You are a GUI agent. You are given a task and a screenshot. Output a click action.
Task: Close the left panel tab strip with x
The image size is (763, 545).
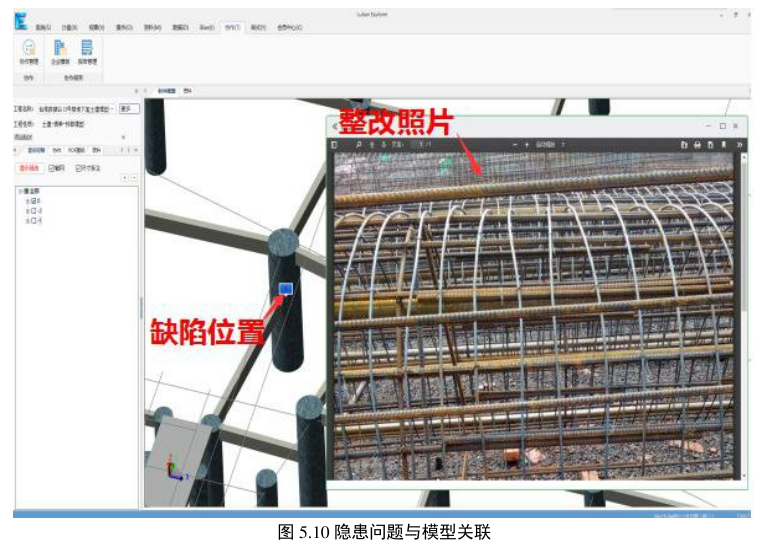tap(136, 150)
